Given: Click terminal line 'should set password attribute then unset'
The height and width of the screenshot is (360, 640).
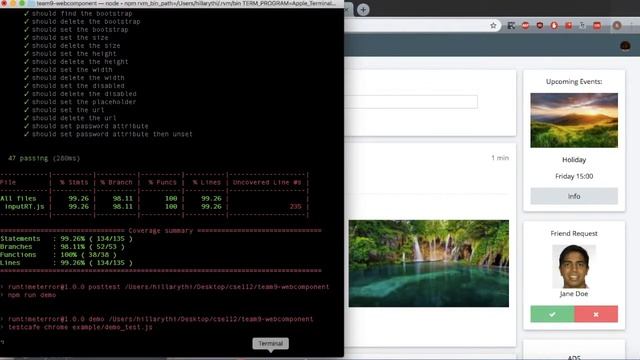Looking at the screenshot, I should (x=112, y=134).
